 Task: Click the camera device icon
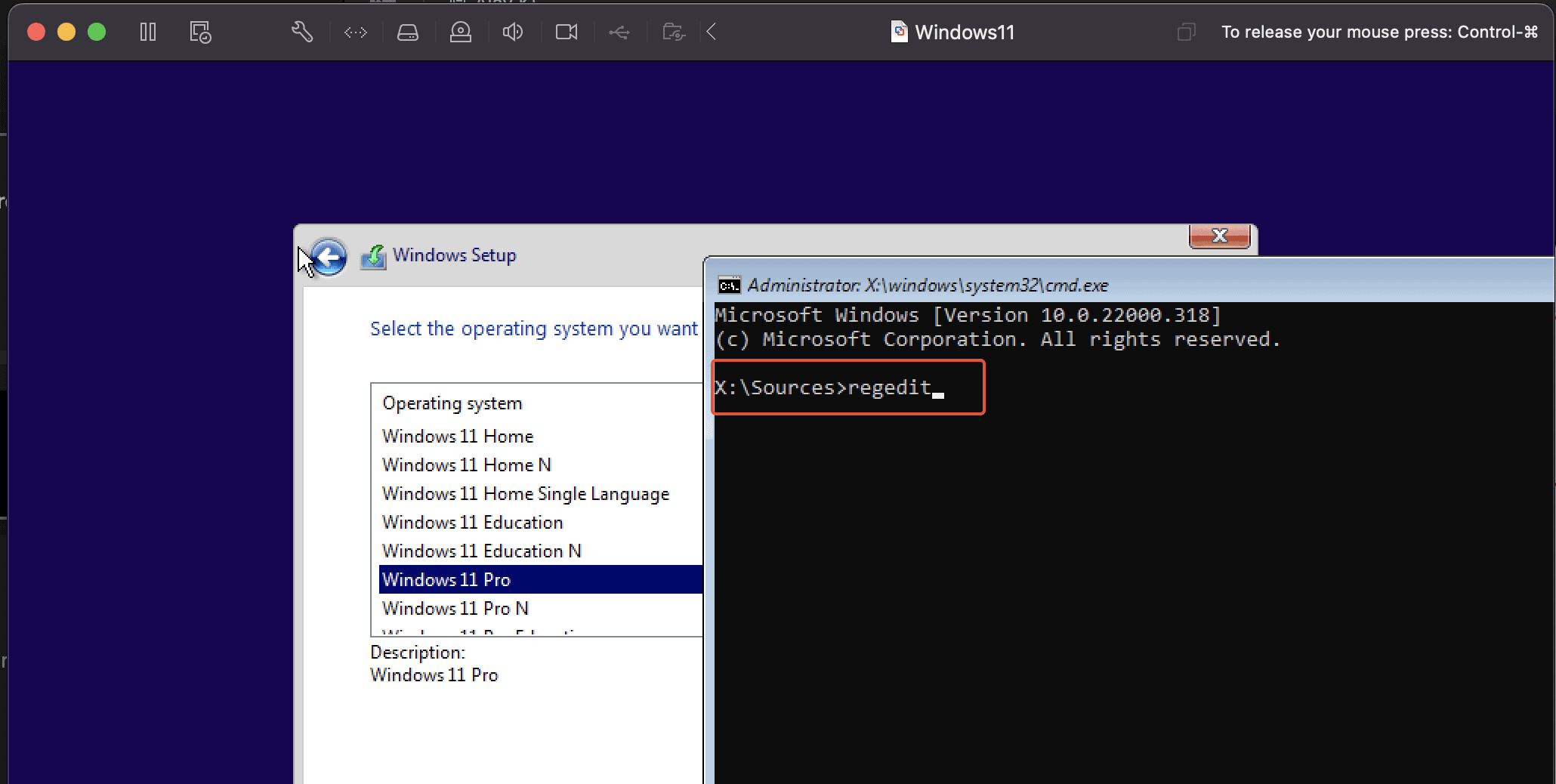(x=567, y=32)
